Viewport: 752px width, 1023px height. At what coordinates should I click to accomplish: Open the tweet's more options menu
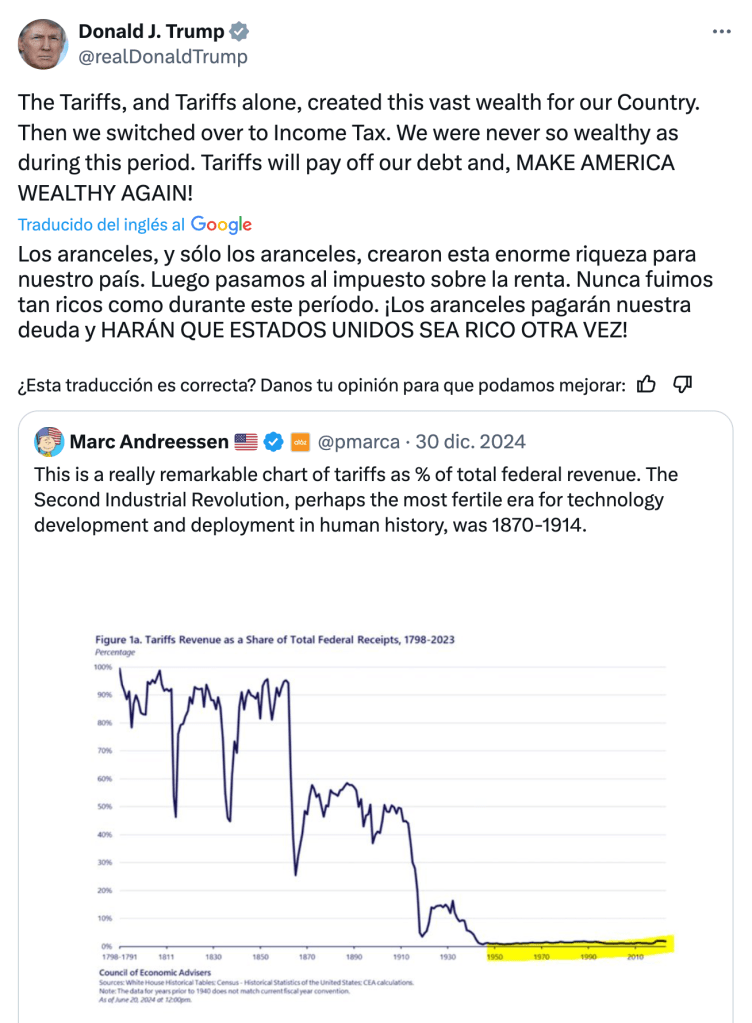(x=721, y=32)
